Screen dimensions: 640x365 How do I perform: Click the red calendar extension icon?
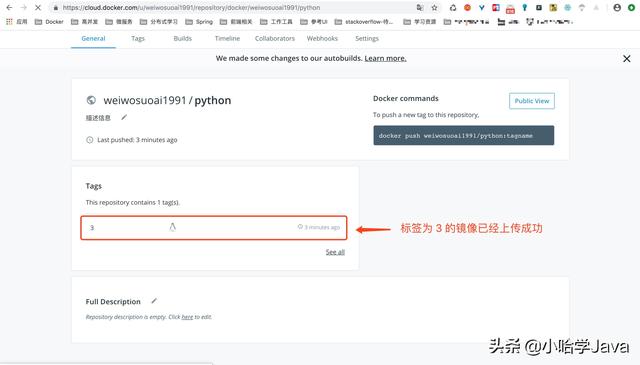click(x=510, y=8)
